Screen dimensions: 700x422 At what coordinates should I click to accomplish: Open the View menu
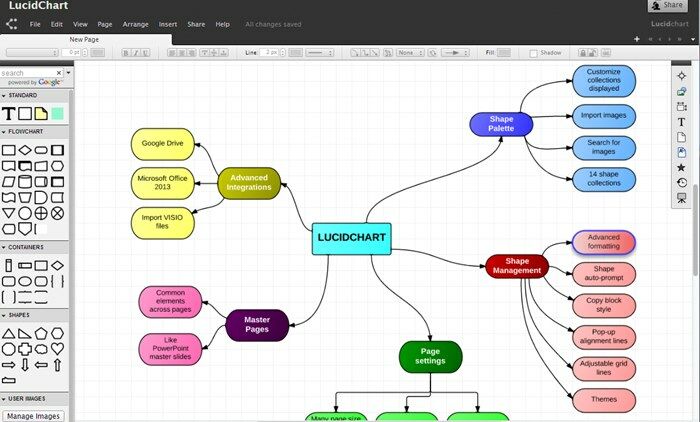pos(80,25)
